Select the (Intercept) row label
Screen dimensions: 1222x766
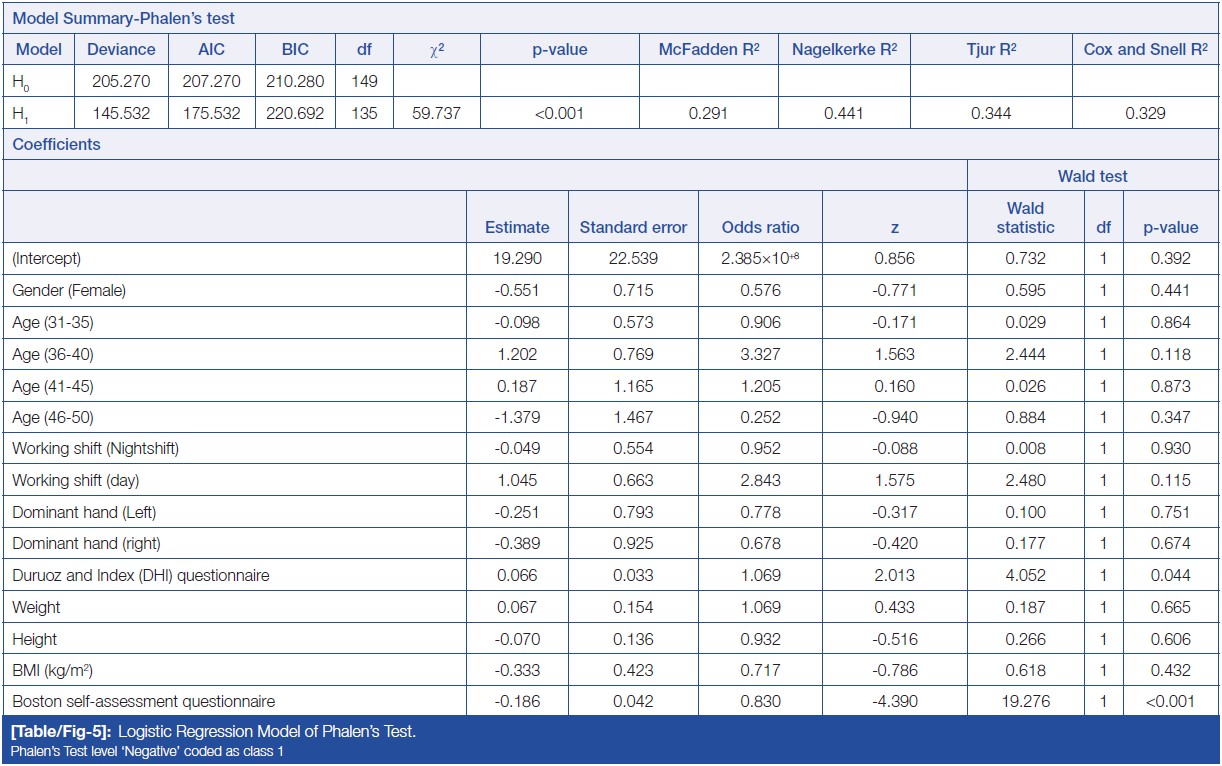(46, 258)
